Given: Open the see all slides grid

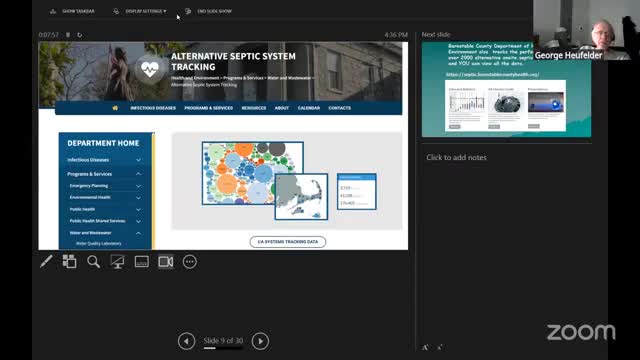Looking at the screenshot, I should pyautogui.click(x=69, y=261).
